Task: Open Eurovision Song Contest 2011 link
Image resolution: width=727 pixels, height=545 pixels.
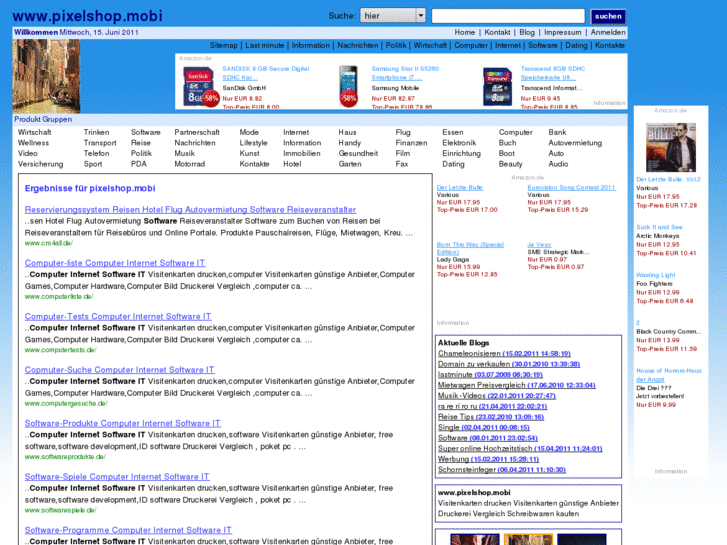Action: 571,187
